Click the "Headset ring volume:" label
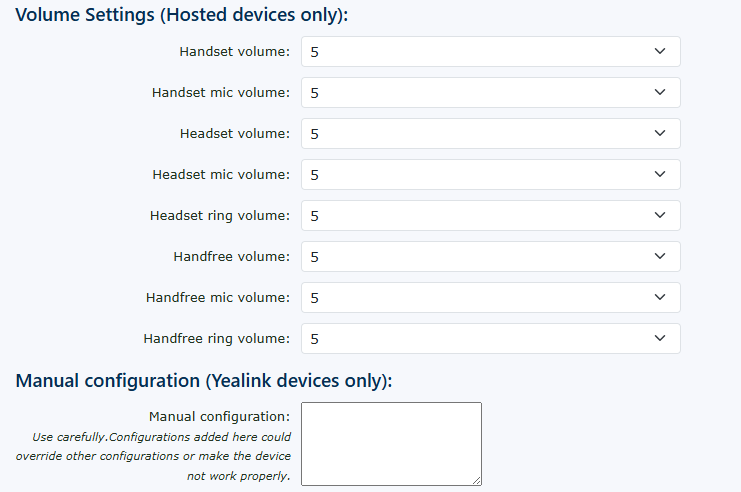The image size is (741, 492). pyautogui.click(x=220, y=216)
